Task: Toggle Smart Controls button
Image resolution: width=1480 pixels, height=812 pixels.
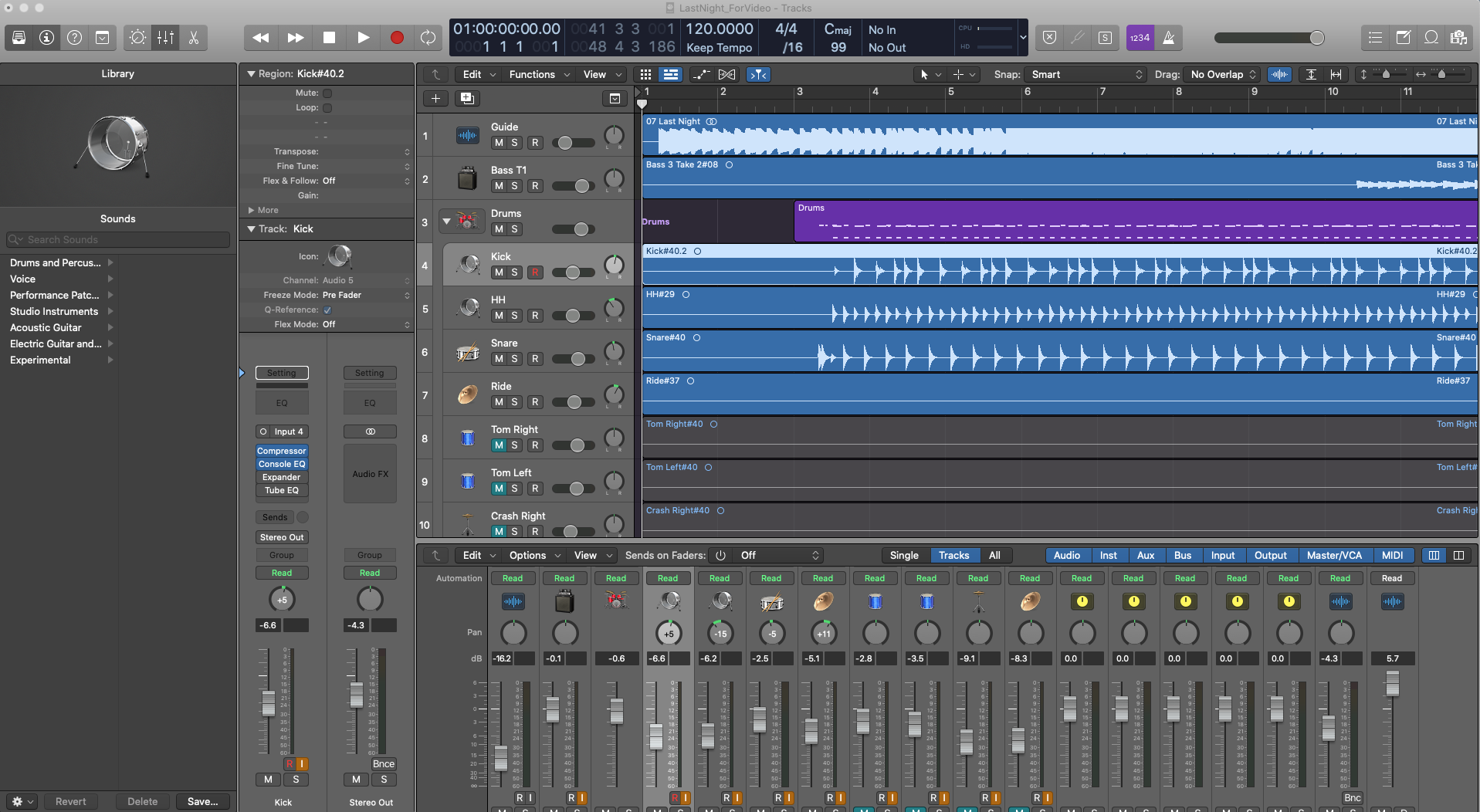Action: [x=137, y=37]
